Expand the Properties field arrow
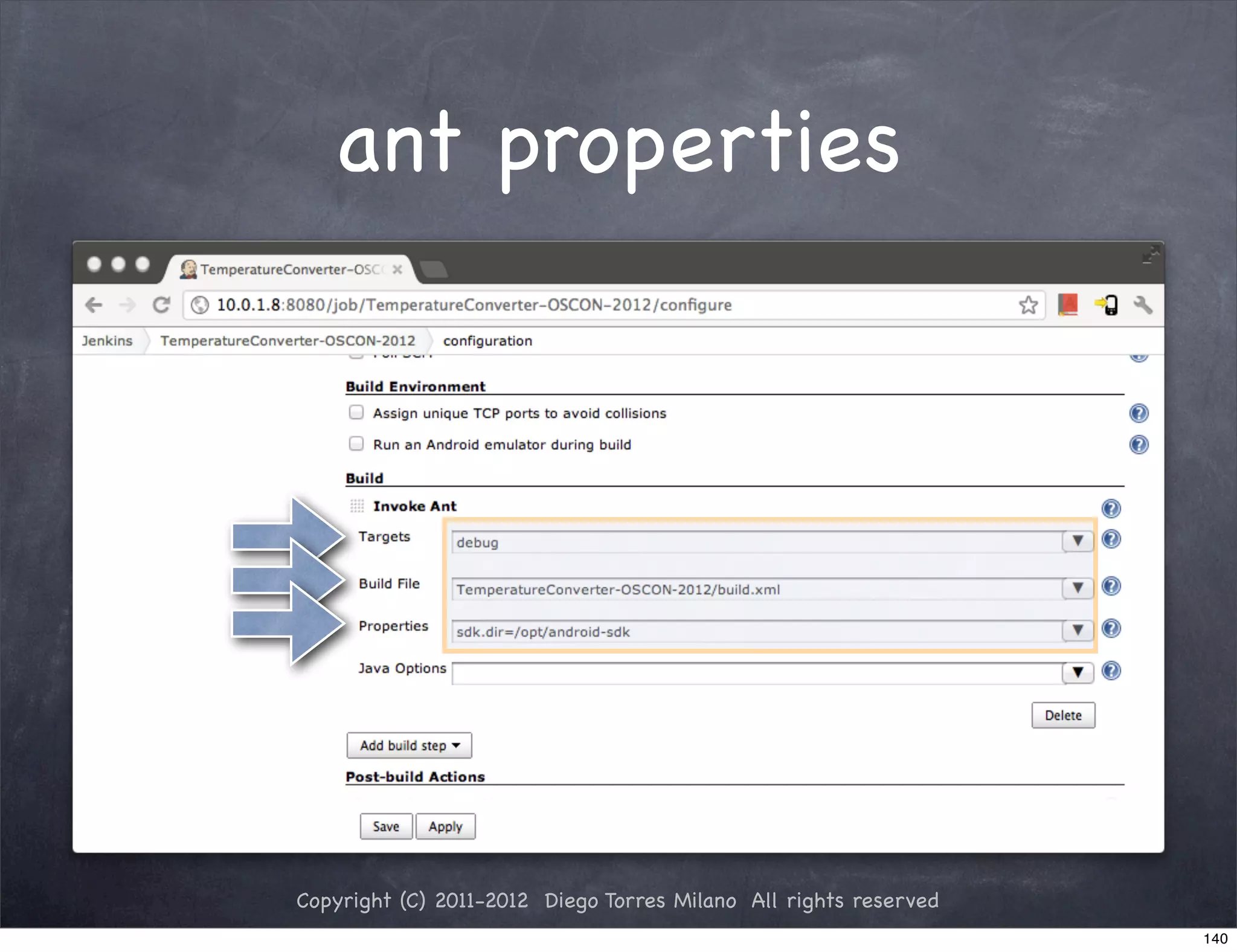The height and width of the screenshot is (952, 1237). coord(1078,630)
